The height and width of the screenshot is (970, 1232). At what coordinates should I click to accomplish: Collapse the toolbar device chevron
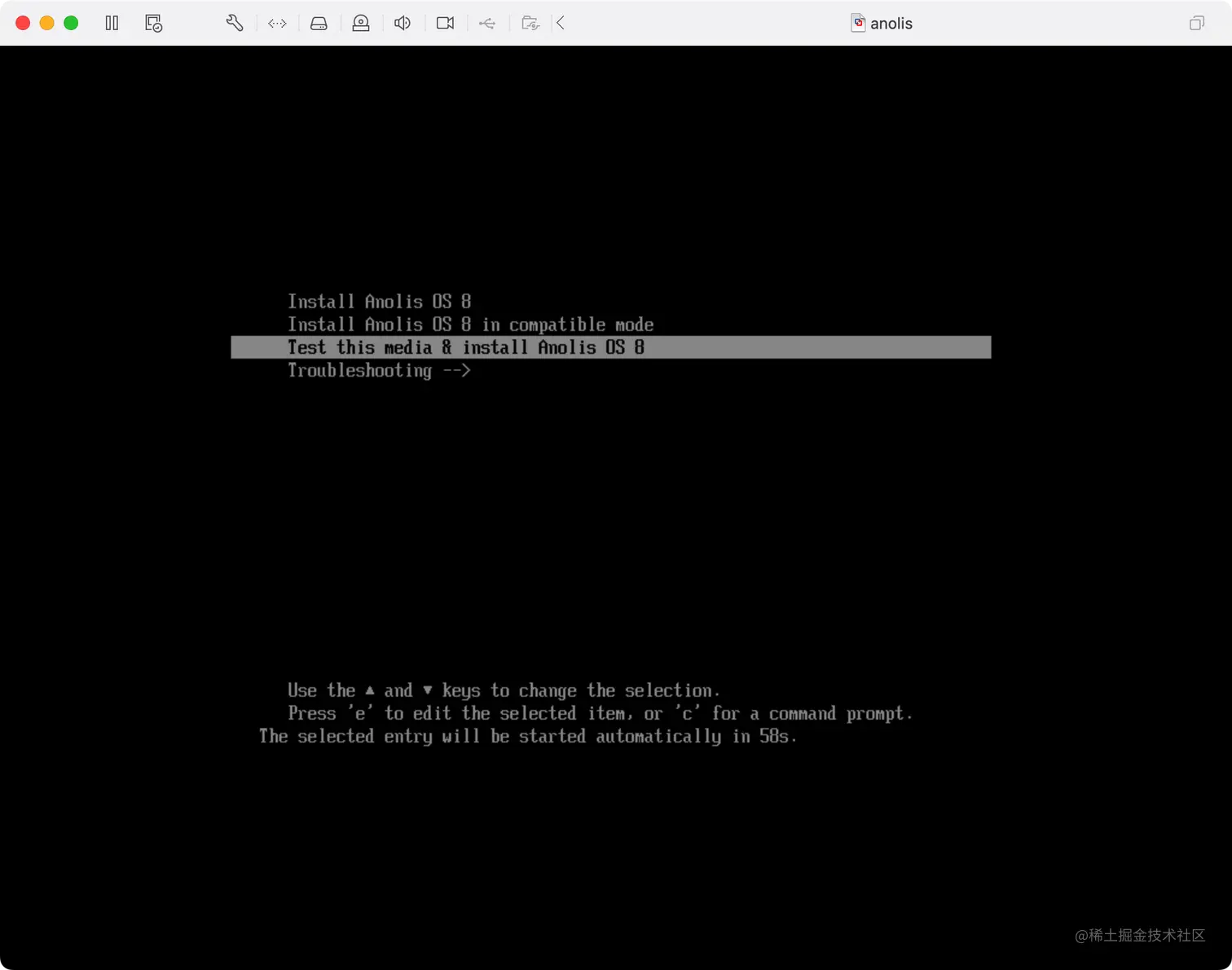[x=561, y=23]
